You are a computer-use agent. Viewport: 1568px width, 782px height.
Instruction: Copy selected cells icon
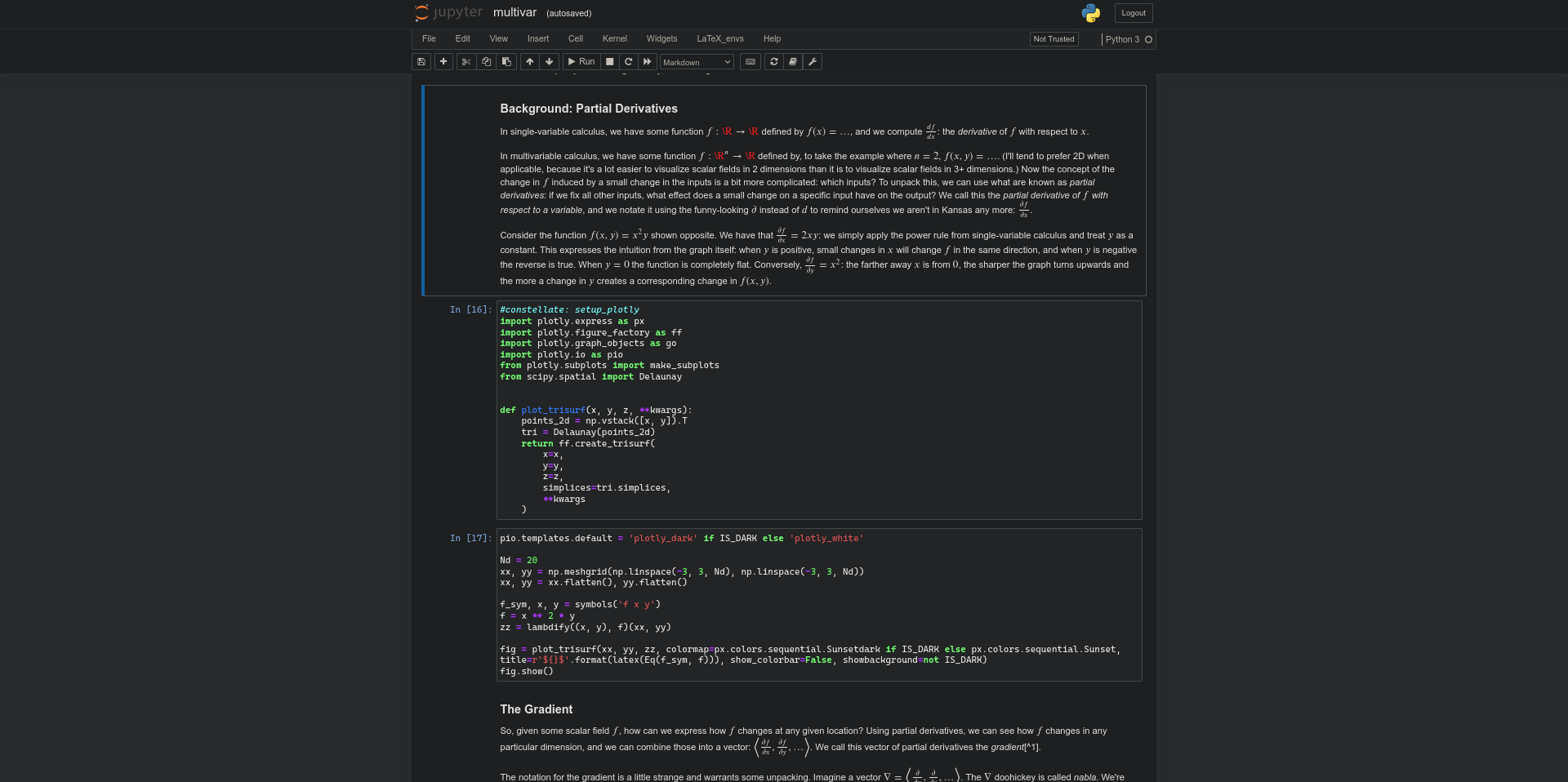coord(486,62)
